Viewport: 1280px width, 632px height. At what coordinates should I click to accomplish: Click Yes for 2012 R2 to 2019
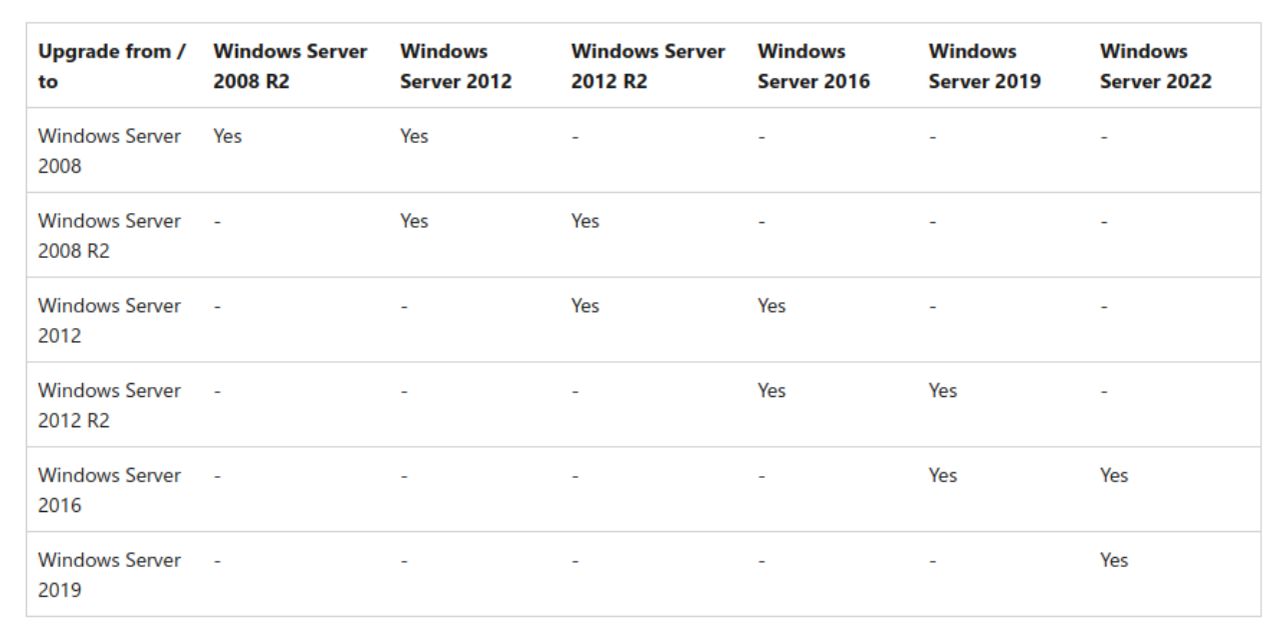pos(942,391)
